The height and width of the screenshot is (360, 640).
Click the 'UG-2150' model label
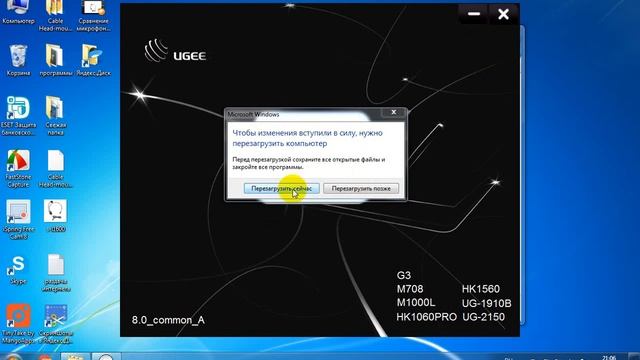click(483, 317)
